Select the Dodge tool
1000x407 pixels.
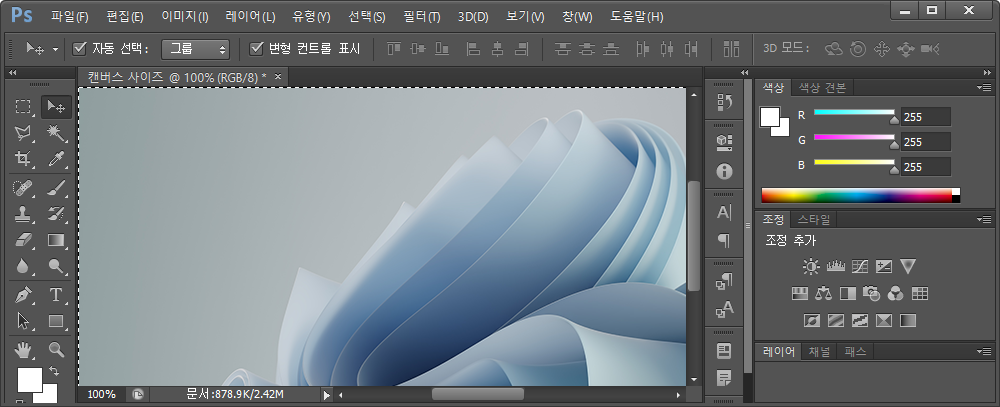click(x=56, y=265)
